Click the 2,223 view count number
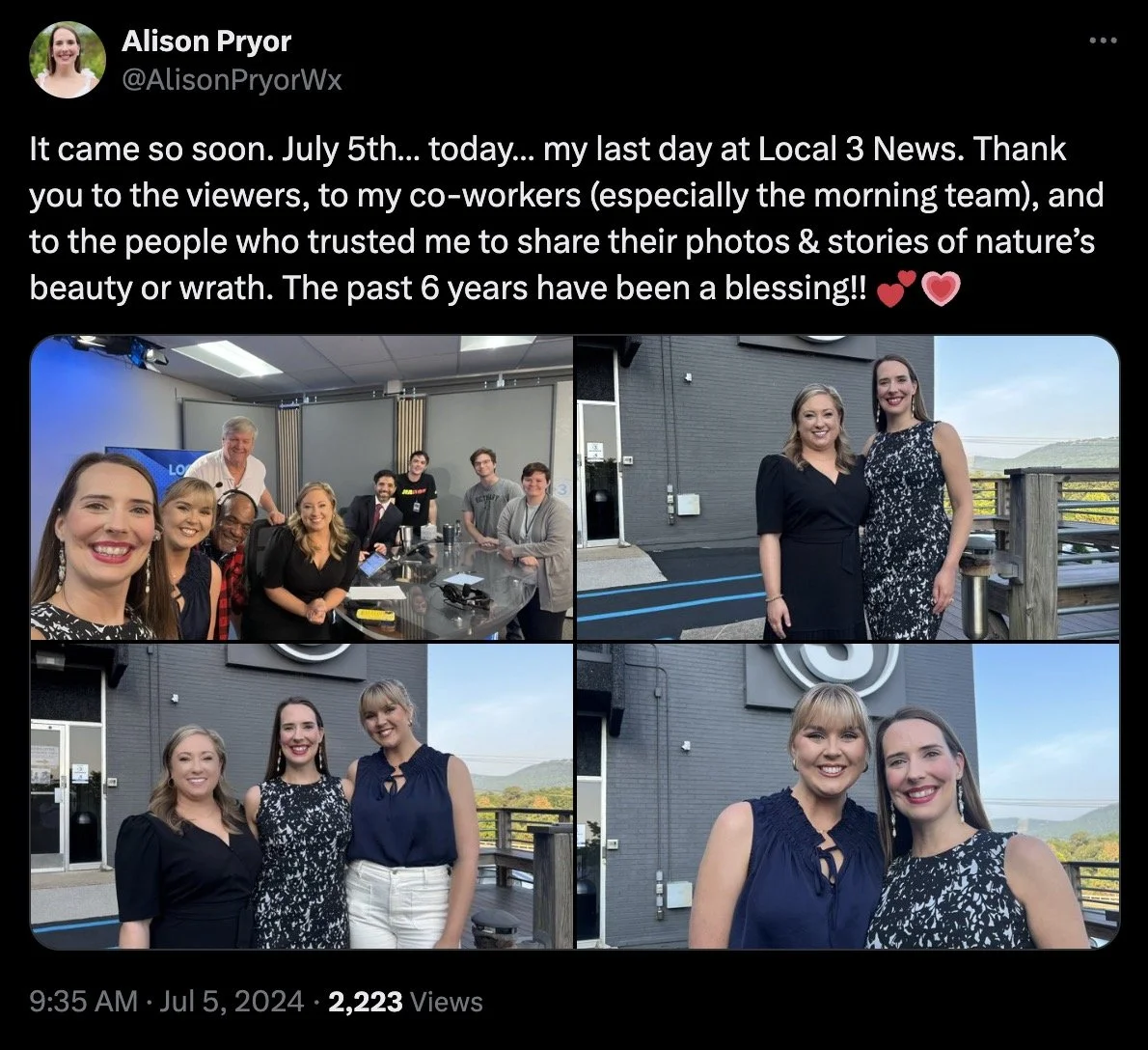This screenshot has width=1148, height=1050. 366,1001
